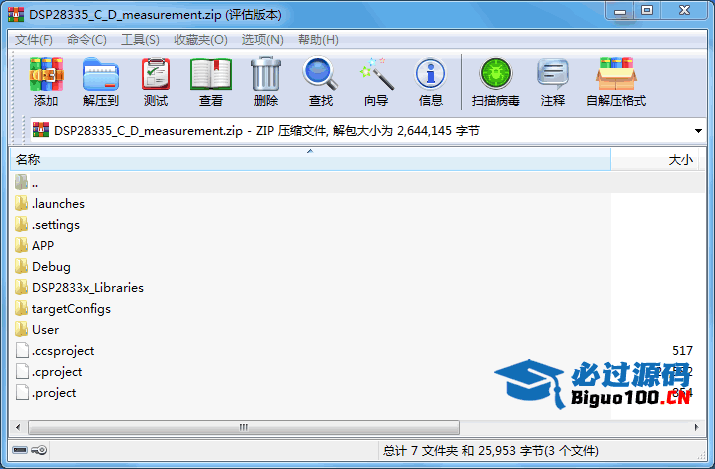715x469 pixels.
Task: Select the .ccsproject file icon
Action: pyautogui.click(x=22, y=350)
